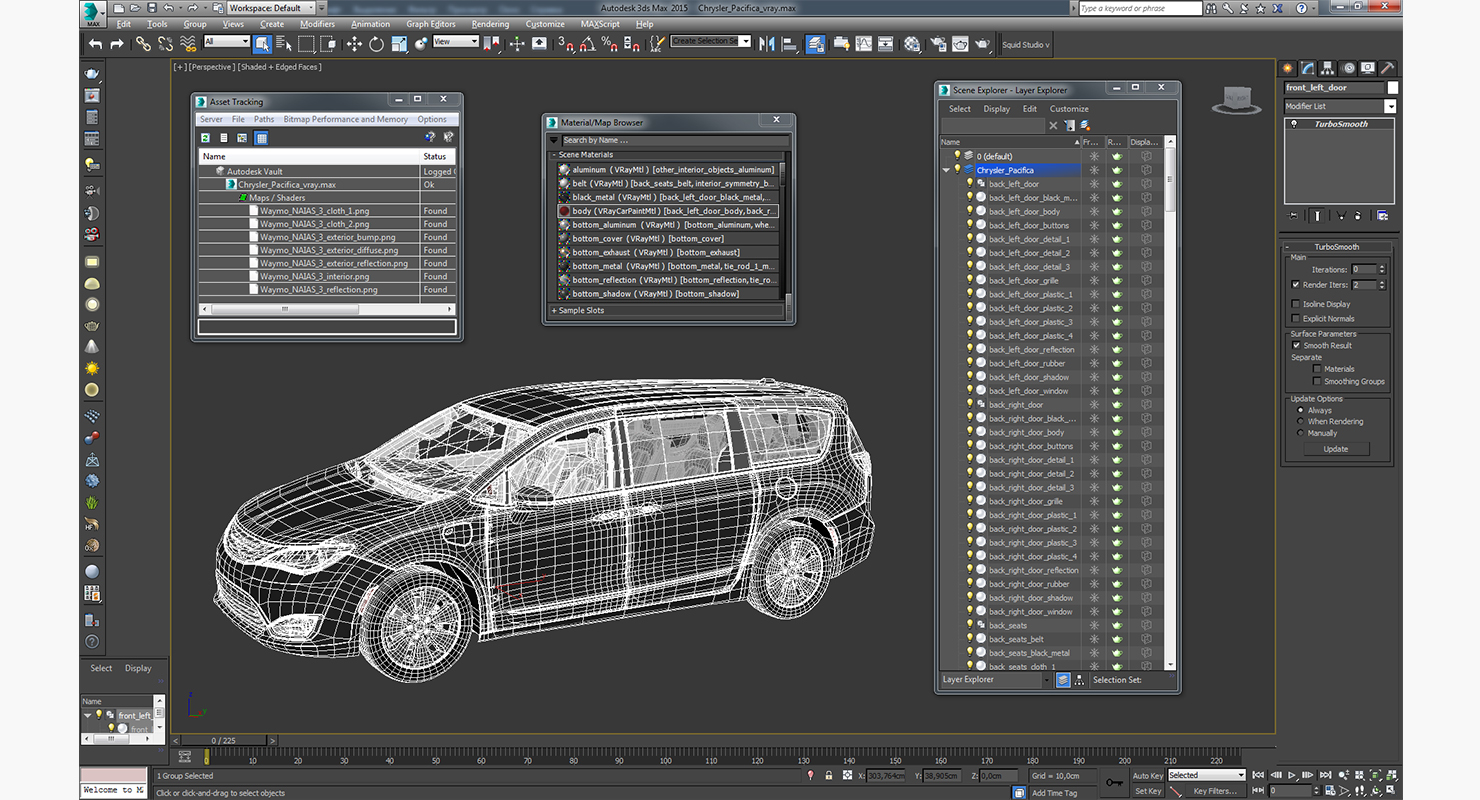Toggle TurboSmooth modifier lightbulb in stack
This screenshot has height=800, width=1480.
pyautogui.click(x=1294, y=124)
